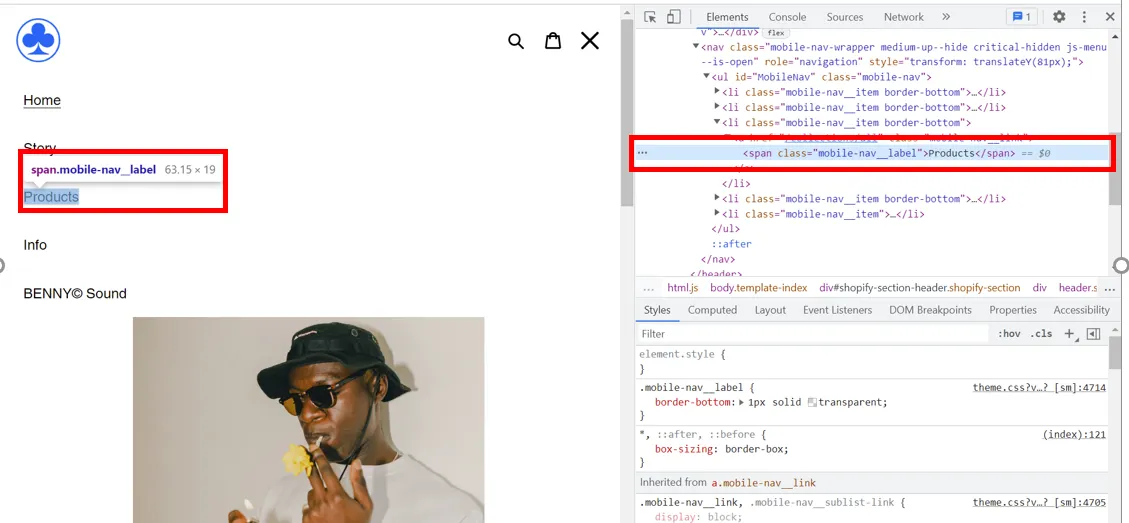Open the Properties pane tab
This screenshot has width=1129, height=523.
1012,310
